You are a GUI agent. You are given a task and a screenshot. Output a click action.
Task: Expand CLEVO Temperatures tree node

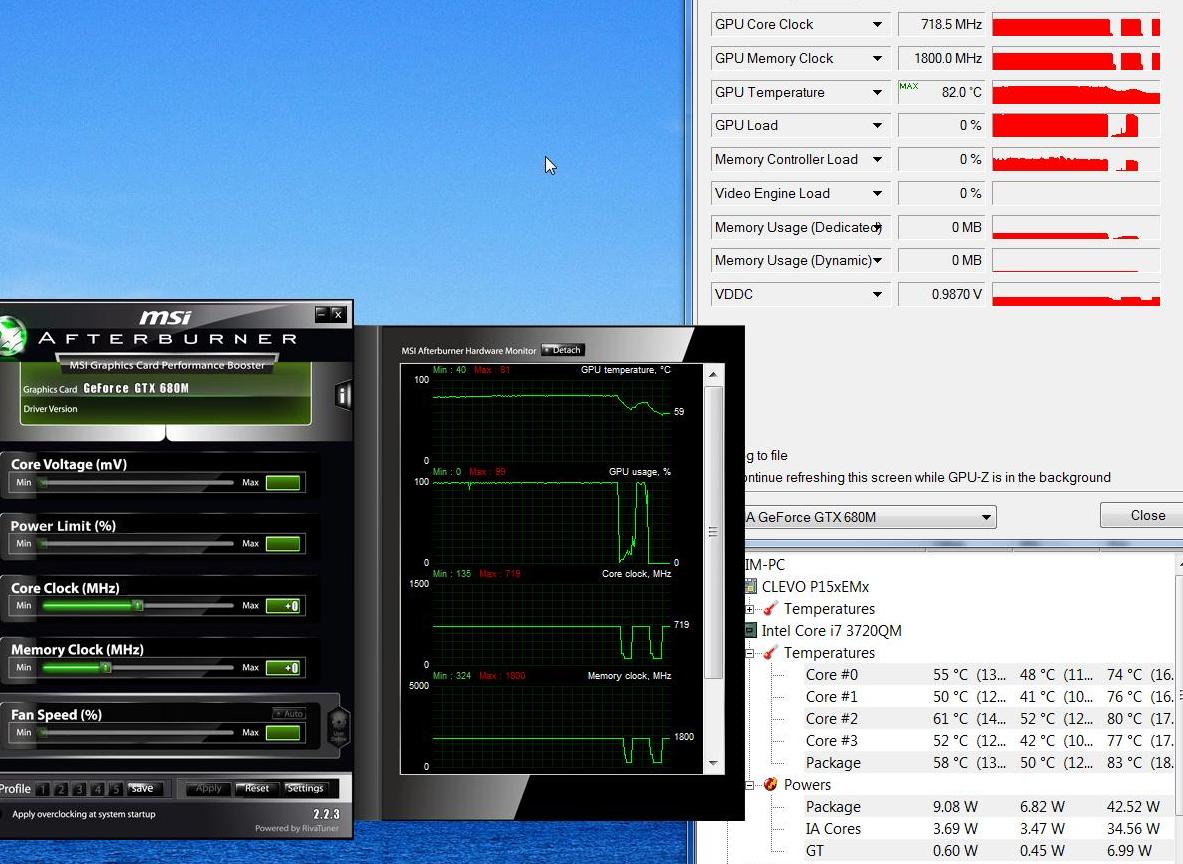pos(749,609)
